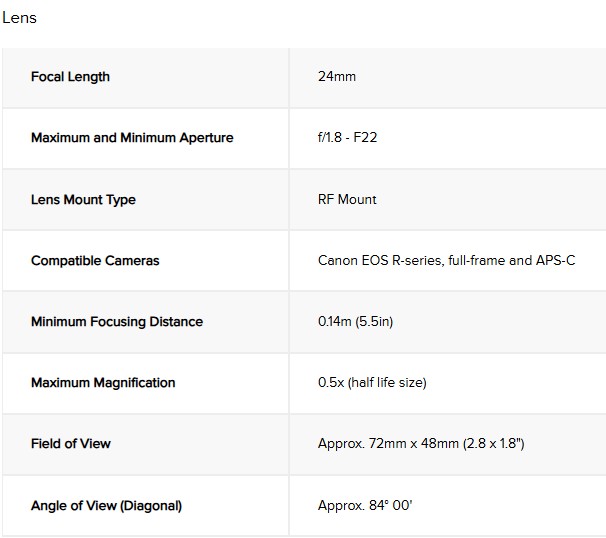Click the (half life size) text

tap(390, 383)
